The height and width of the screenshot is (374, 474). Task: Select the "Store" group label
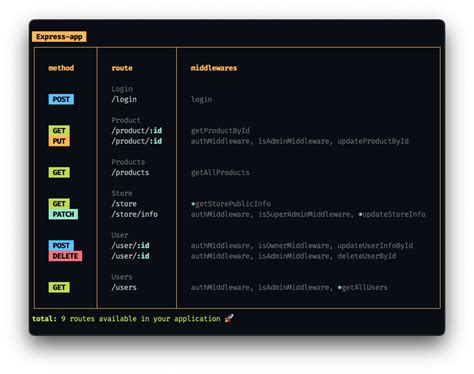pos(122,193)
